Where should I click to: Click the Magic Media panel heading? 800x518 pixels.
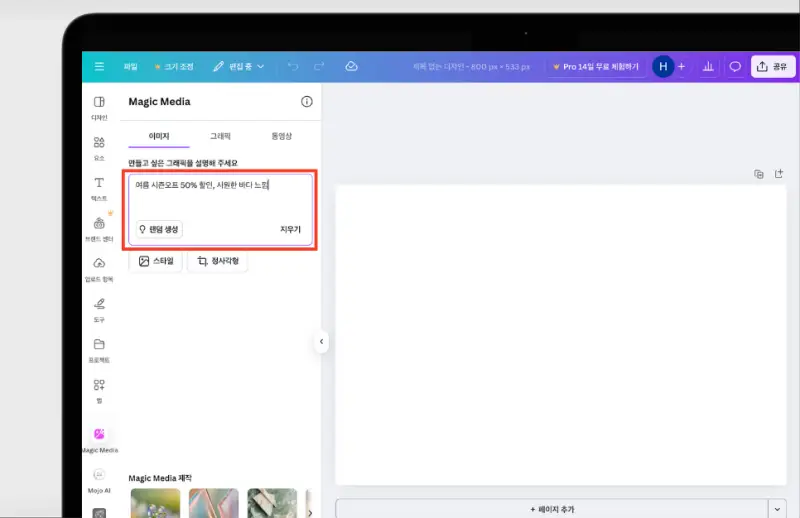[x=159, y=102]
